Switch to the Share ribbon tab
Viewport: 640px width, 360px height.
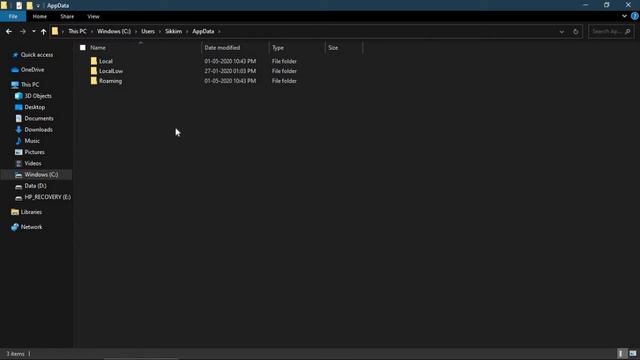tap(67, 16)
